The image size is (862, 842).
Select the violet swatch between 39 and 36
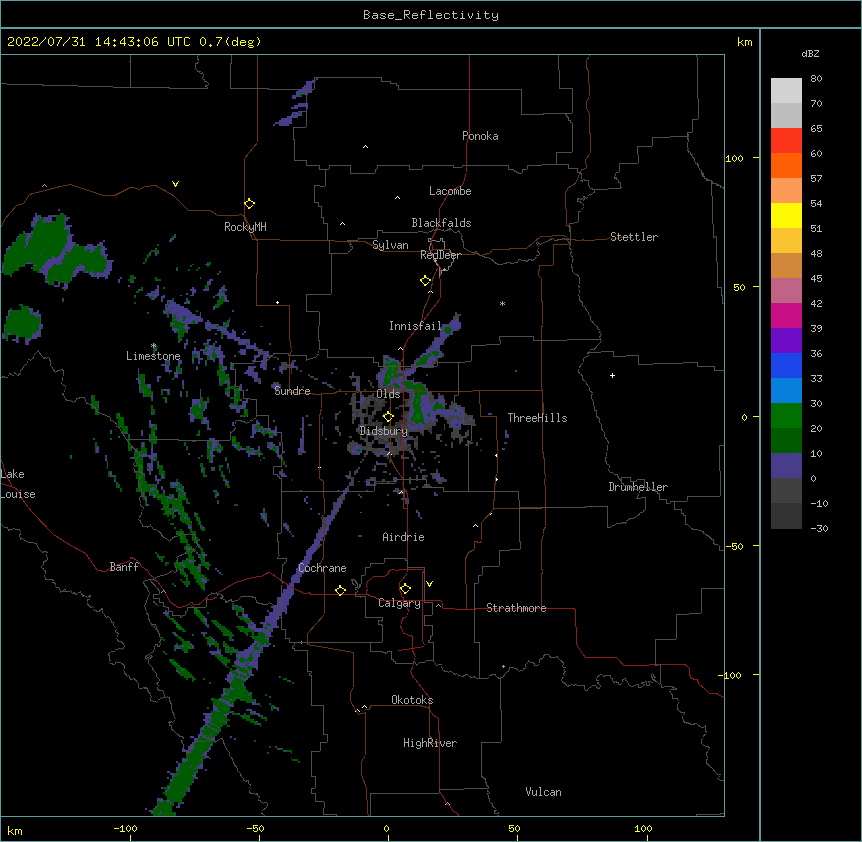[x=786, y=341]
